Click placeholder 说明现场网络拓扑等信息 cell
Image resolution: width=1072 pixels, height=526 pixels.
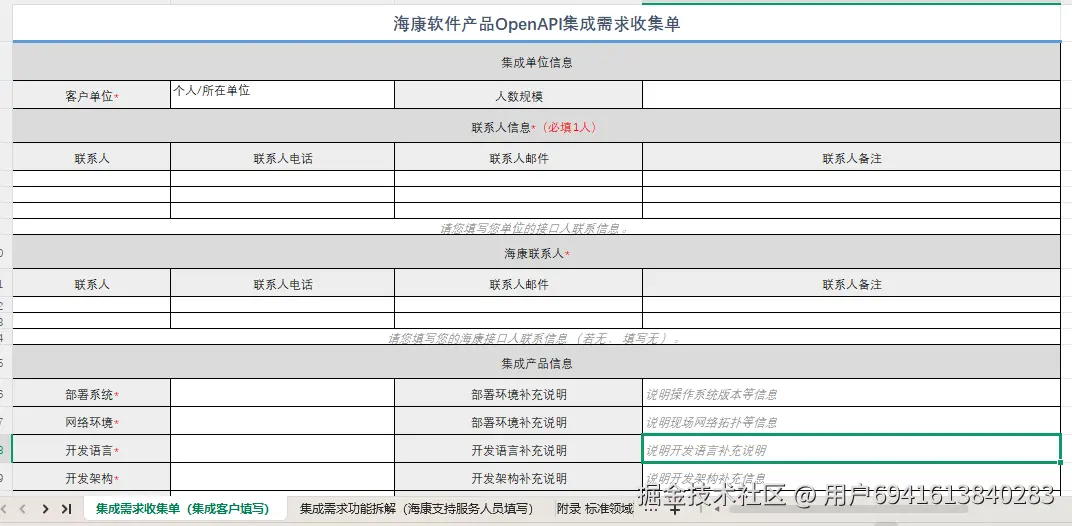click(x=852, y=422)
